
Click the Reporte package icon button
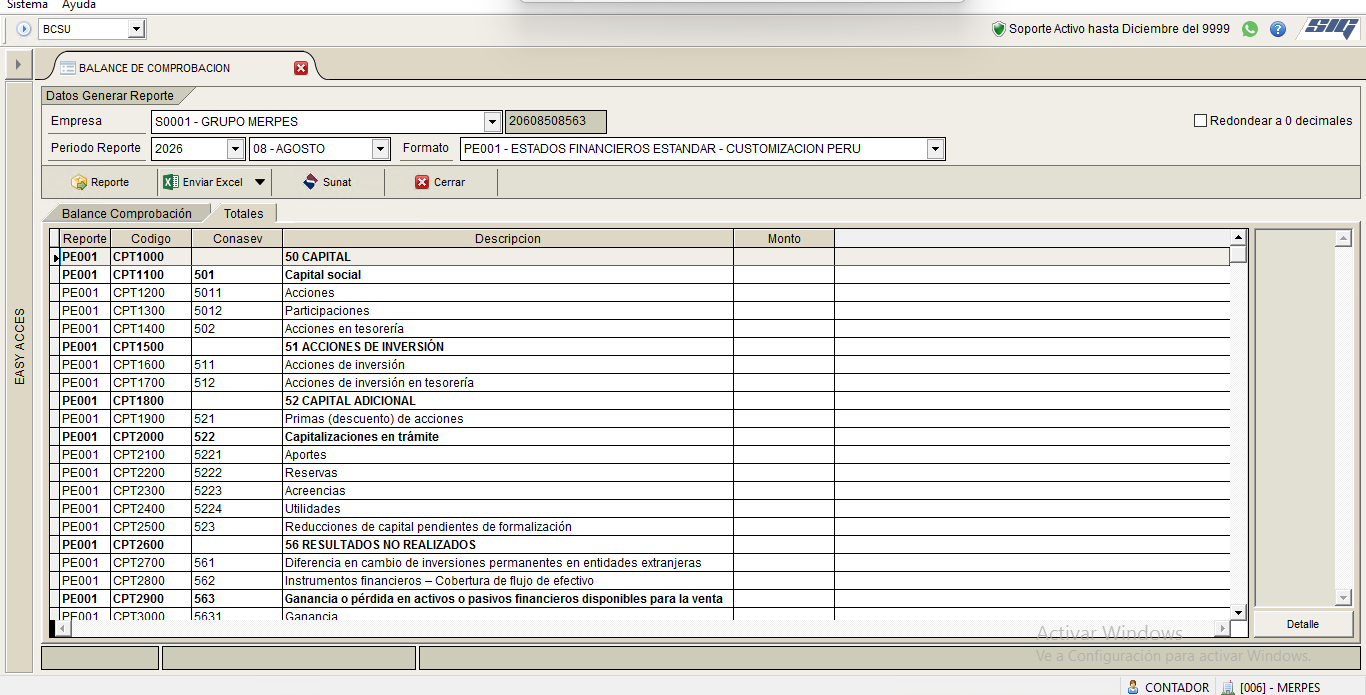pos(80,183)
